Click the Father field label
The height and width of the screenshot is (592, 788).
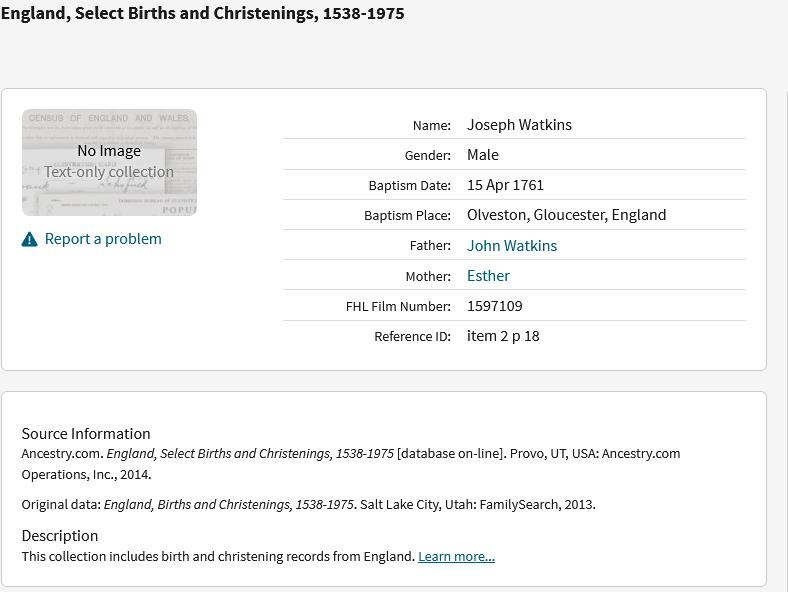coord(430,246)
